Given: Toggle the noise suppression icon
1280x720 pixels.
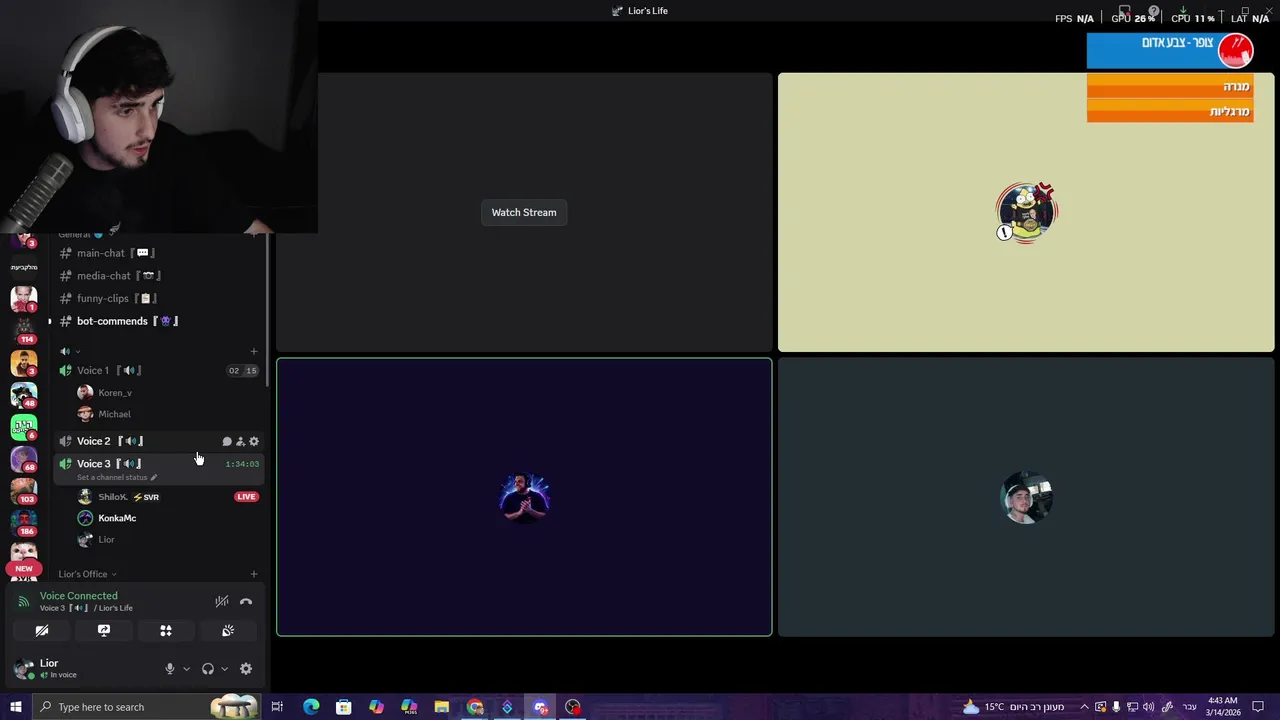Looking at the screenshot, I should (222, 601).
